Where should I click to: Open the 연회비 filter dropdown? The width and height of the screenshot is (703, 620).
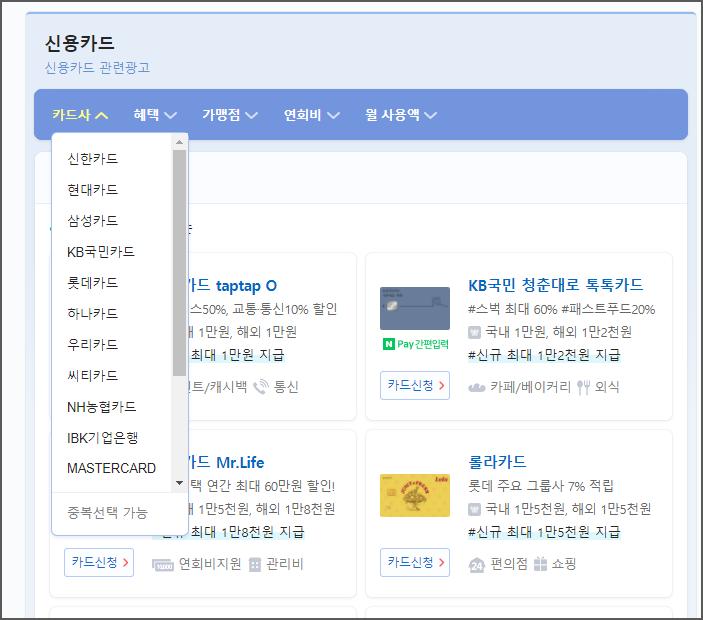312,115
